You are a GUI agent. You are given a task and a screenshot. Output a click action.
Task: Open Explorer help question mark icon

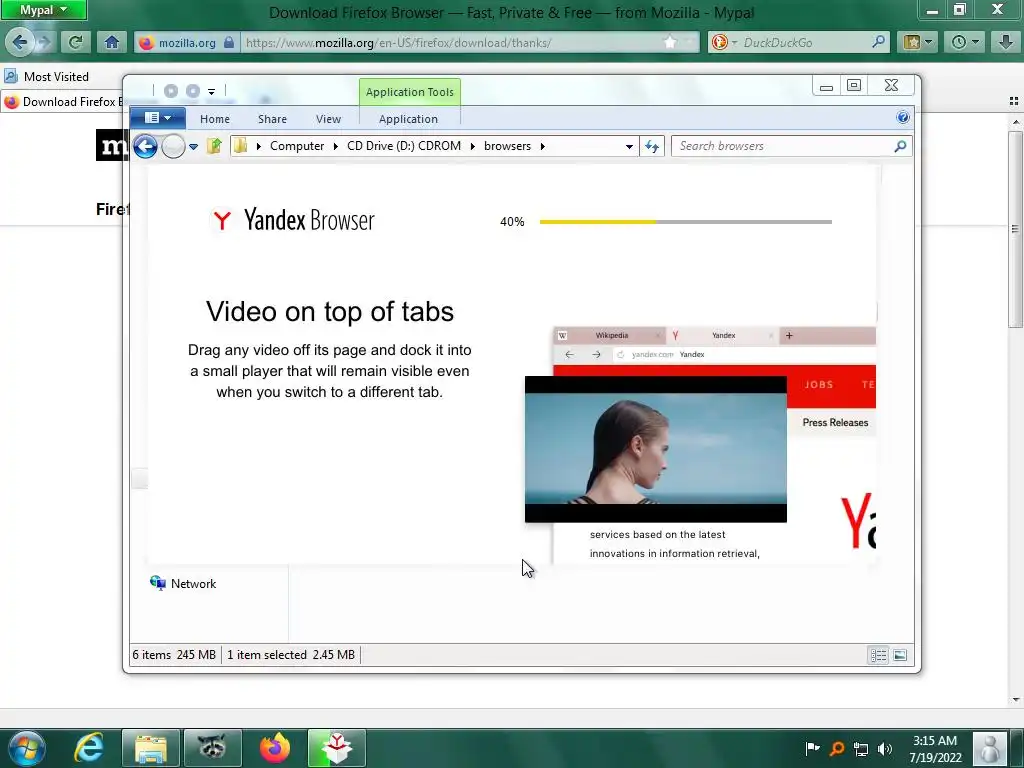pyautogui.click(x=903, y=118)
